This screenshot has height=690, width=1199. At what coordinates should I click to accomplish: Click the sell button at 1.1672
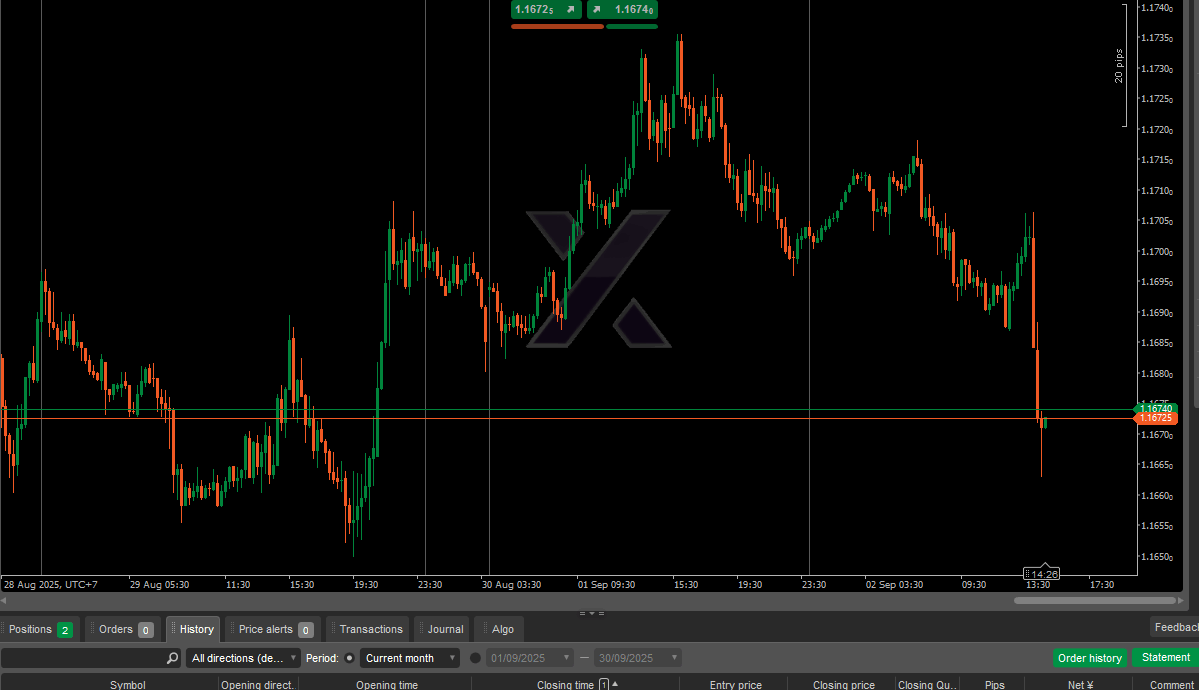[545, 10]
